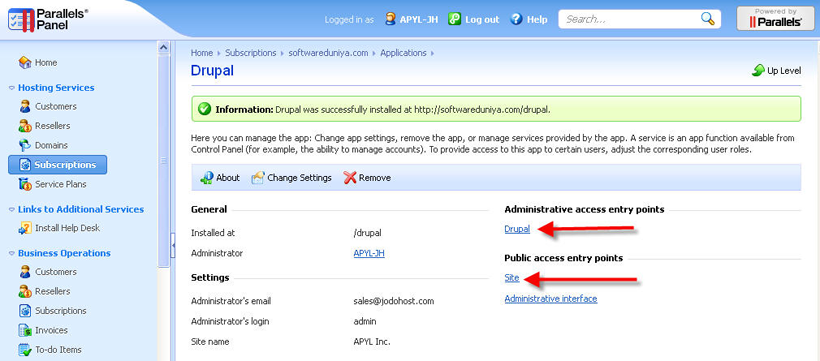
Task: Click the Resellers icon under Hosting Services
Action: (x=25, y=126)
